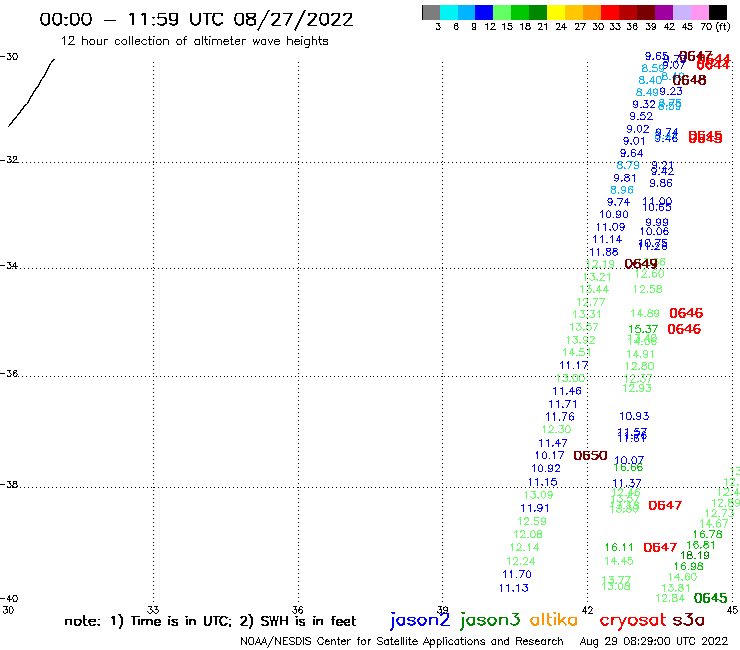The image size is (740, 650).
Task: Click the wave height value 12.24
Action: tap(521, 561)
